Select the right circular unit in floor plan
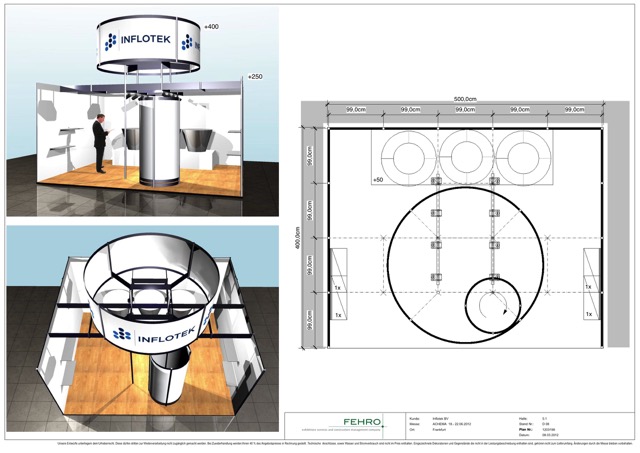The height and width of the screenshot is (453, 640). coord(523,154)
